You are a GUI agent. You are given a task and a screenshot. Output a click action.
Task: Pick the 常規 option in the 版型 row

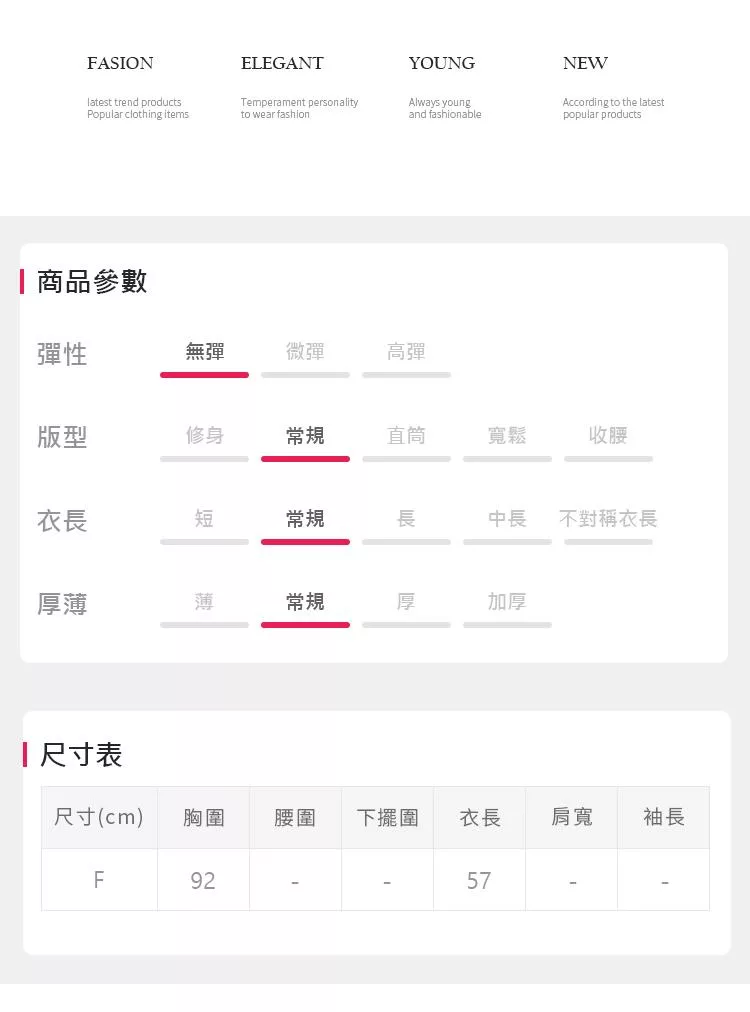[x=305, y=435]
